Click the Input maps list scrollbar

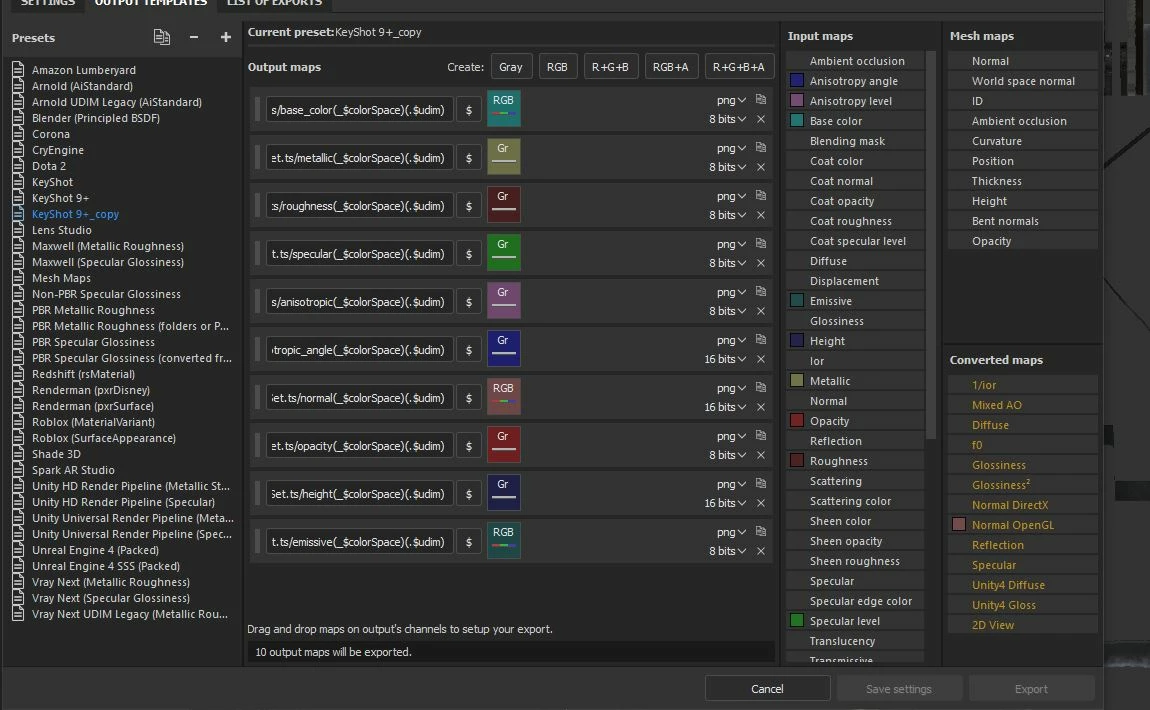(931, 245)
